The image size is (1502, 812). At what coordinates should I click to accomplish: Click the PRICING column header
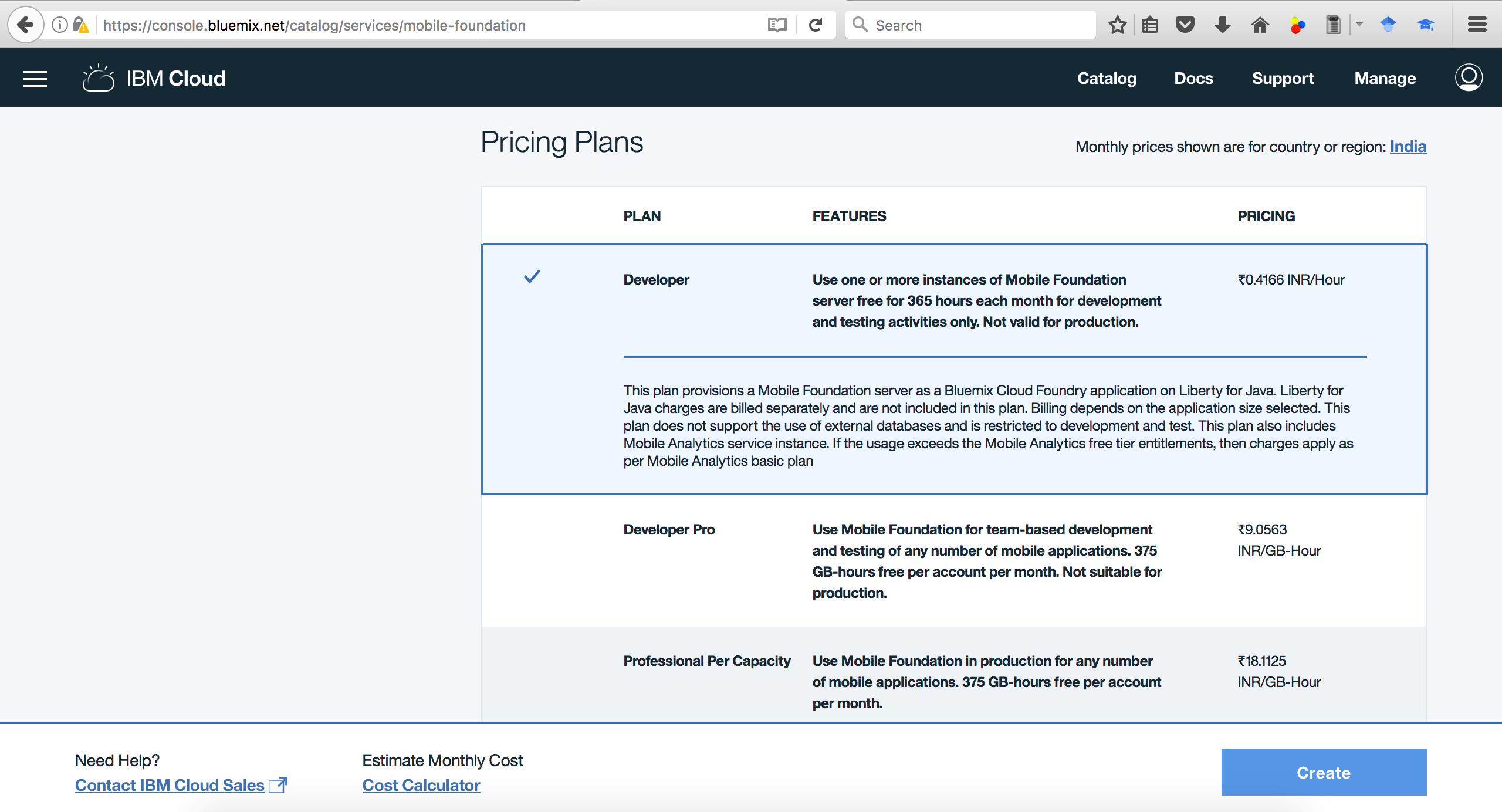click(x=1266, y=216)
